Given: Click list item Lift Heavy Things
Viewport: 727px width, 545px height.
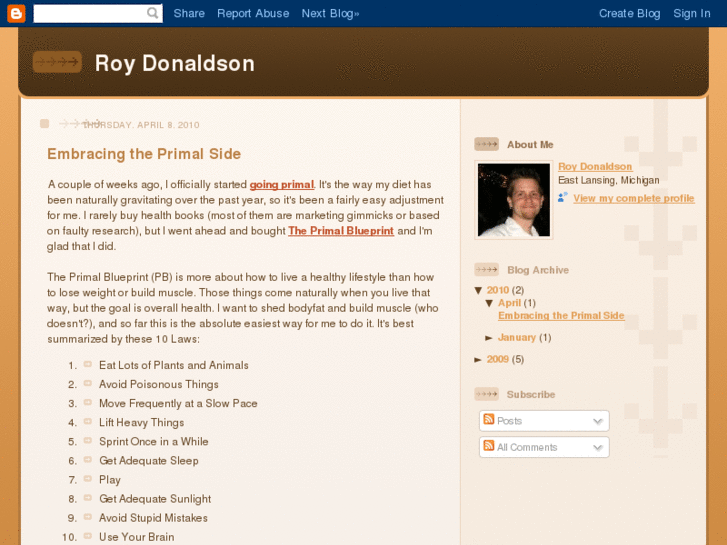Looking at the screenshot, I should [x=142, y=423].
